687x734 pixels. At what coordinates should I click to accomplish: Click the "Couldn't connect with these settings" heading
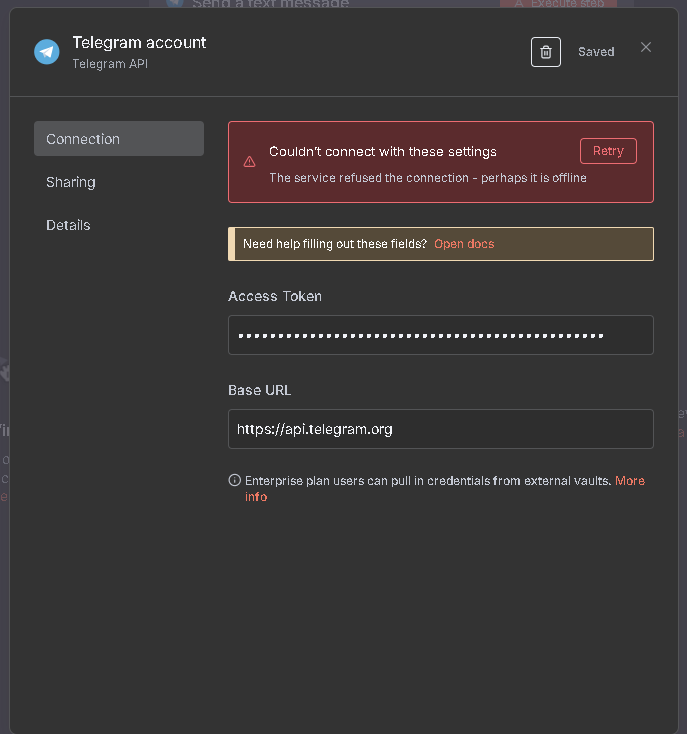[x=383, y=152]
